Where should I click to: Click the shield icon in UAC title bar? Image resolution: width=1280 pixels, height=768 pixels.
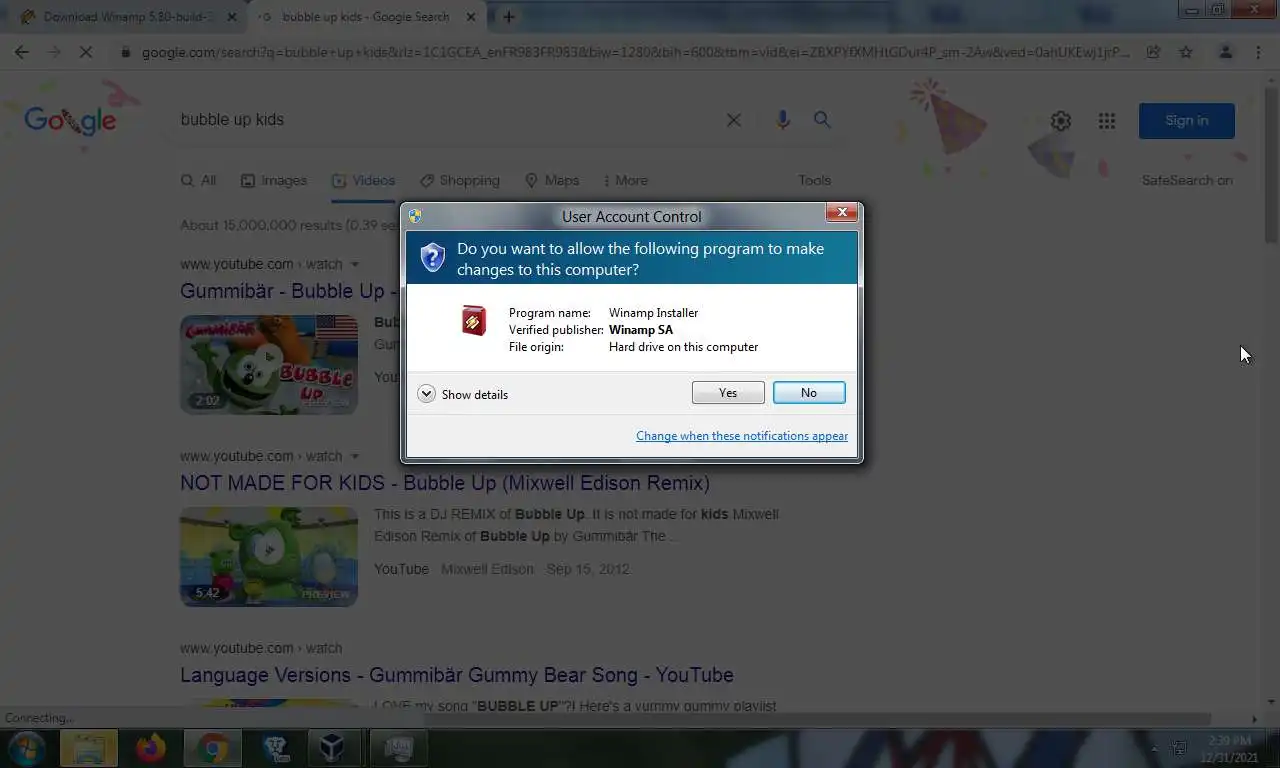tap(415, 216)
